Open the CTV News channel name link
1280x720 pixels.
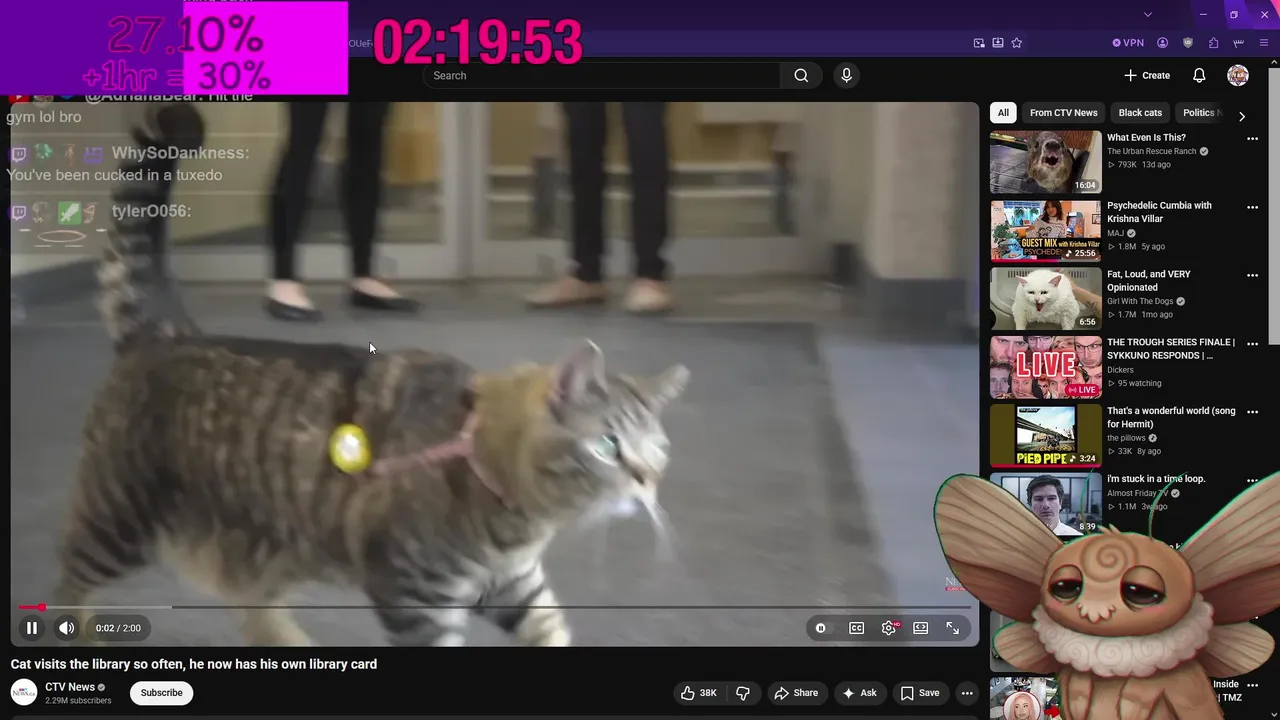70,687
